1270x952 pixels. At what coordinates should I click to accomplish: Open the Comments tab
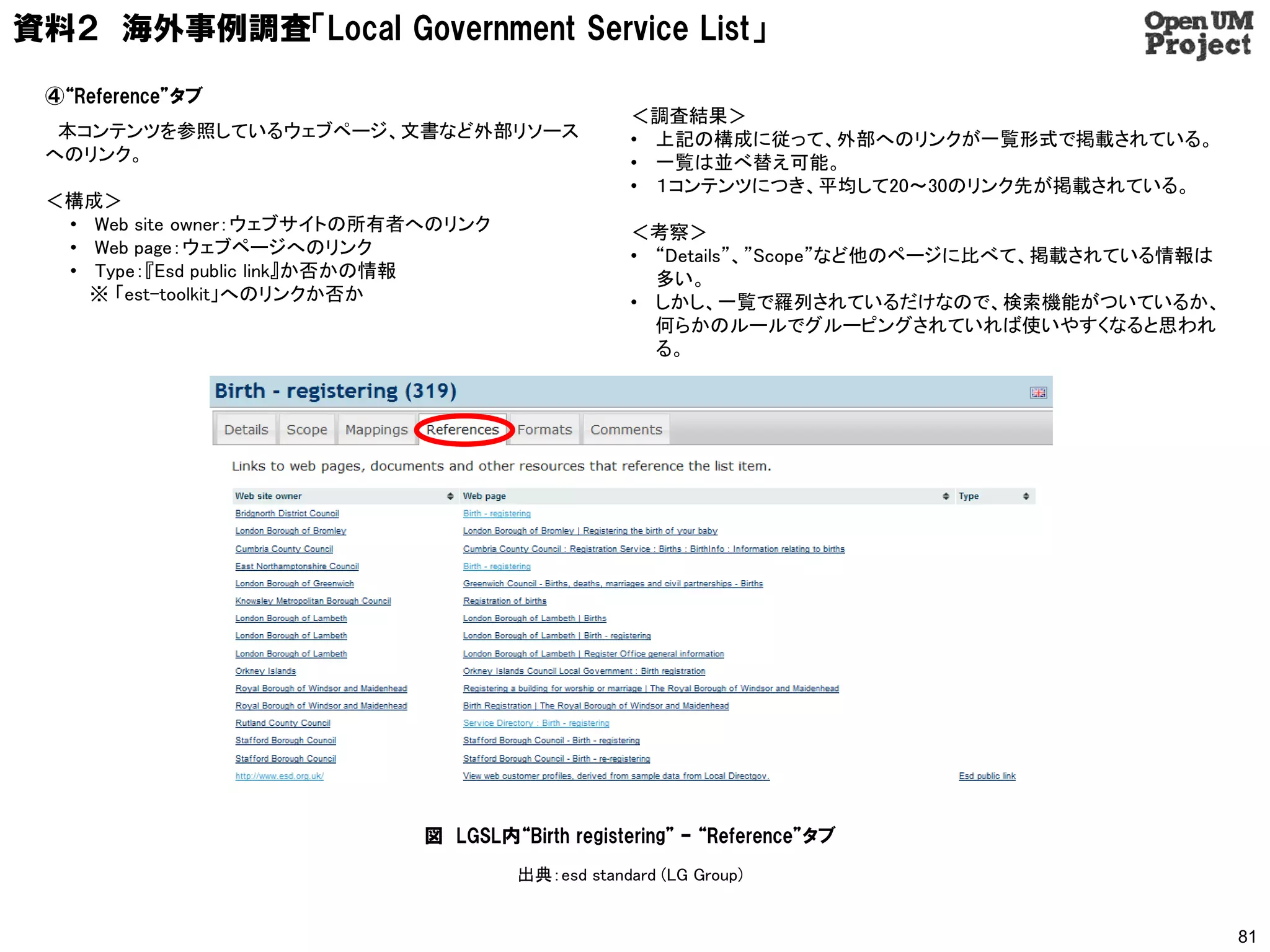coord(626,430)
